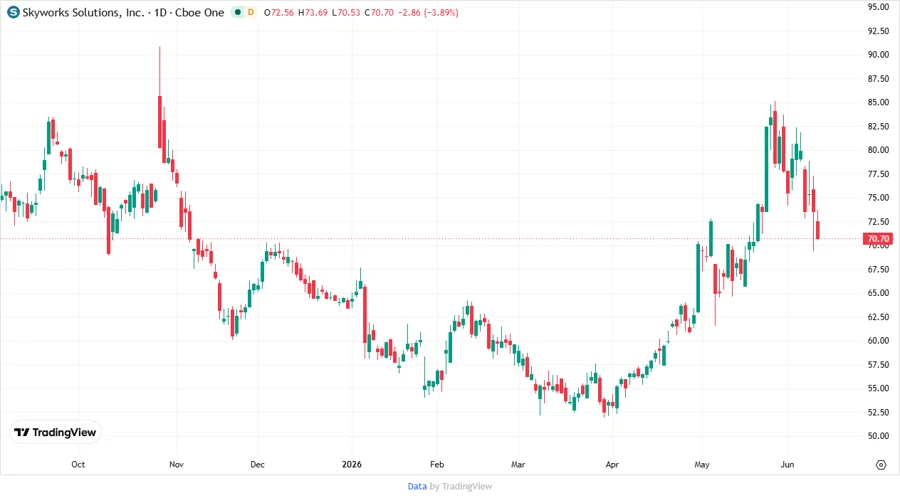Click the 62.50 price axis label
Viewport: 900px width, 498px height.
[878, 317]
